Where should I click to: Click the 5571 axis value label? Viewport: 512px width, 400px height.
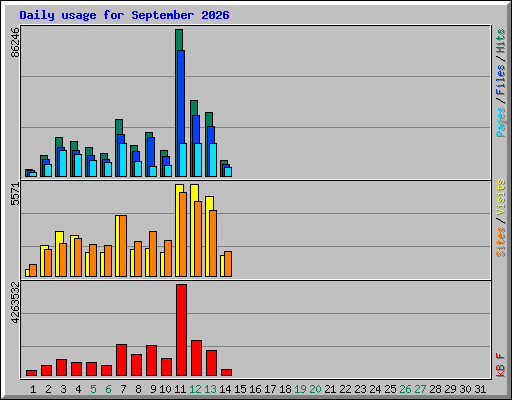coord(15,194)
